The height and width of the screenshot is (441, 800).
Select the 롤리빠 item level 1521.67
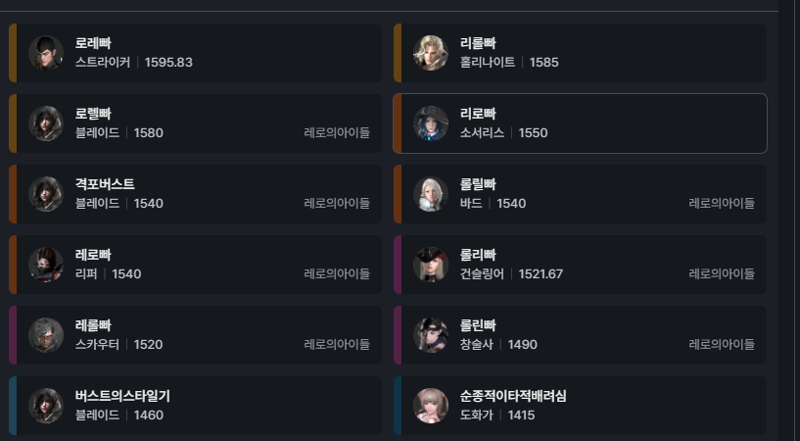tap(540, 274)
